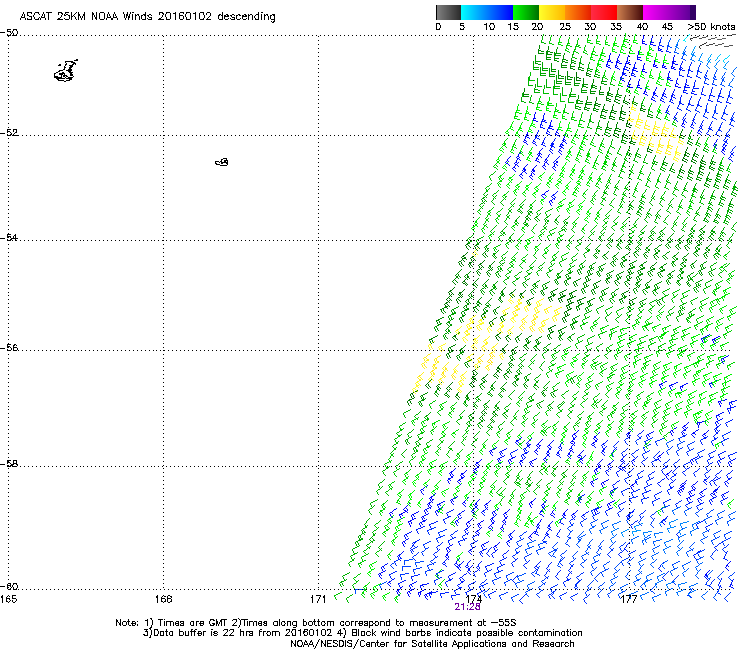740x650 pixels.
Task: Click the green 15-20 knots legend color
Action: [x=526, y=12]
